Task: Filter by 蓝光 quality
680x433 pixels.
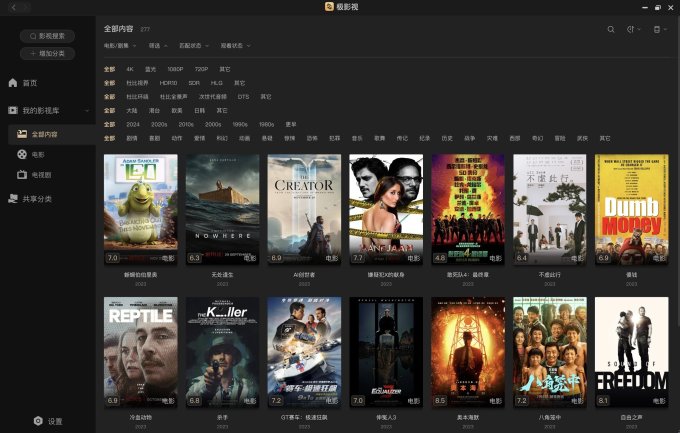Action: click(150, 69)
